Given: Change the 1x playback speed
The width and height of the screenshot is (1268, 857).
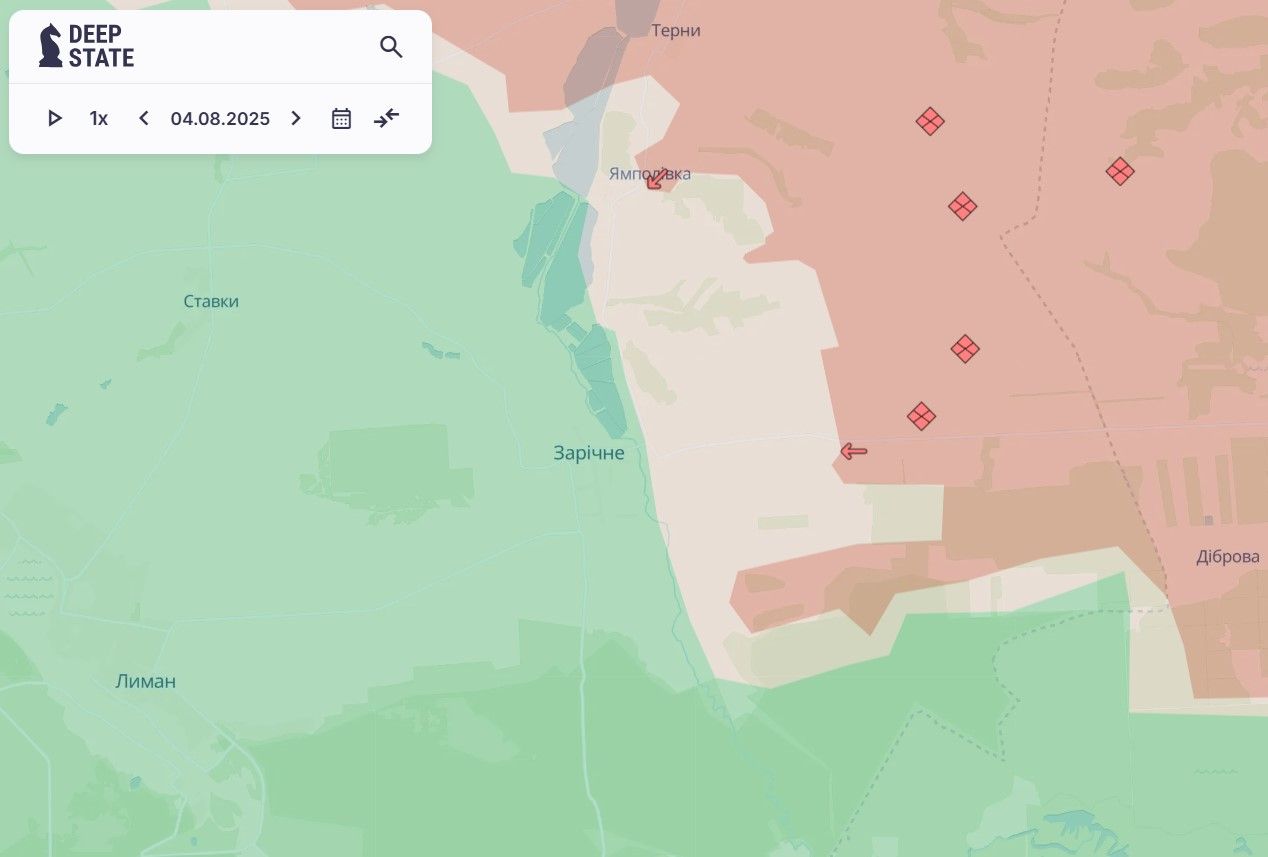Looking at the screenshot, I should coord(98,119).
